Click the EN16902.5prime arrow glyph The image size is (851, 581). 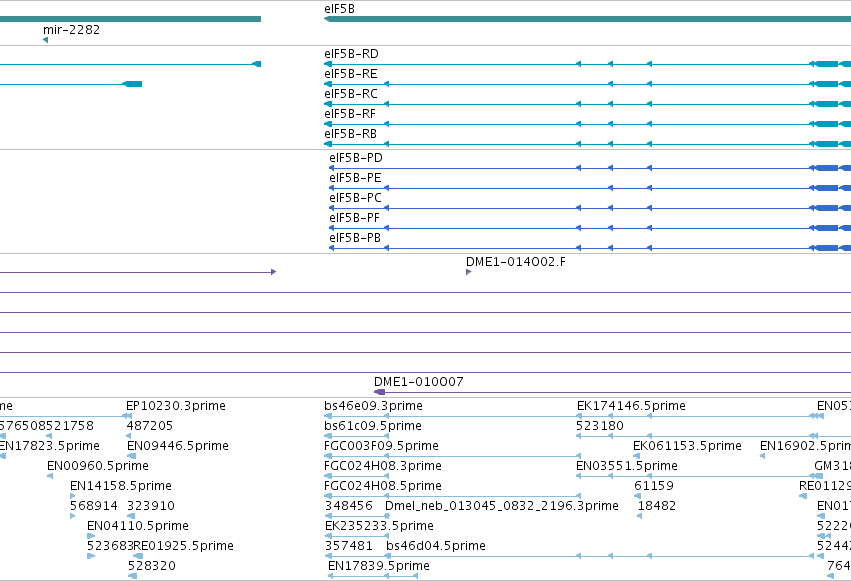point(762,456)
